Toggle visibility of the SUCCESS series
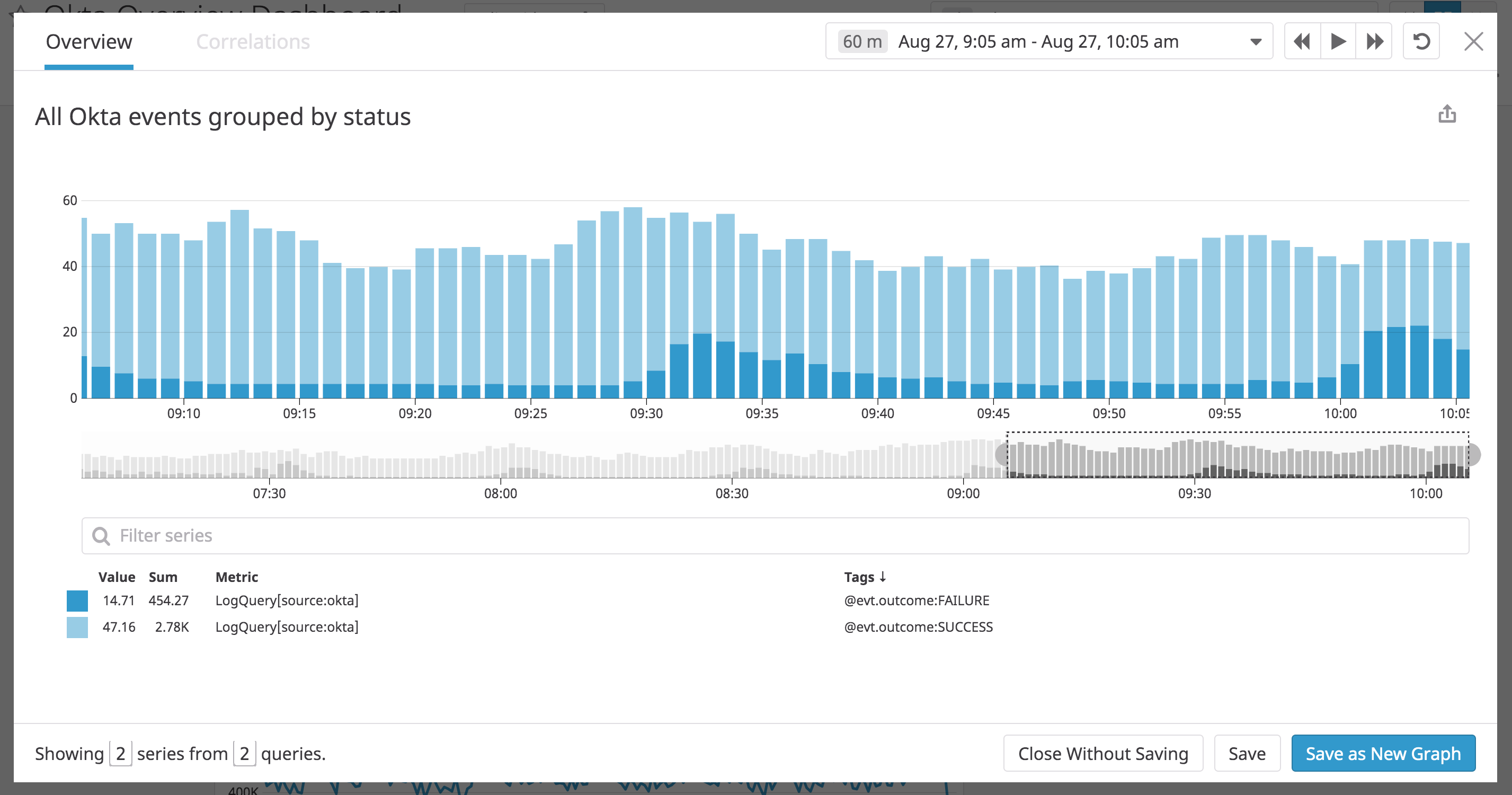This screenshot has height=795, width=1512. click(77, 626)
